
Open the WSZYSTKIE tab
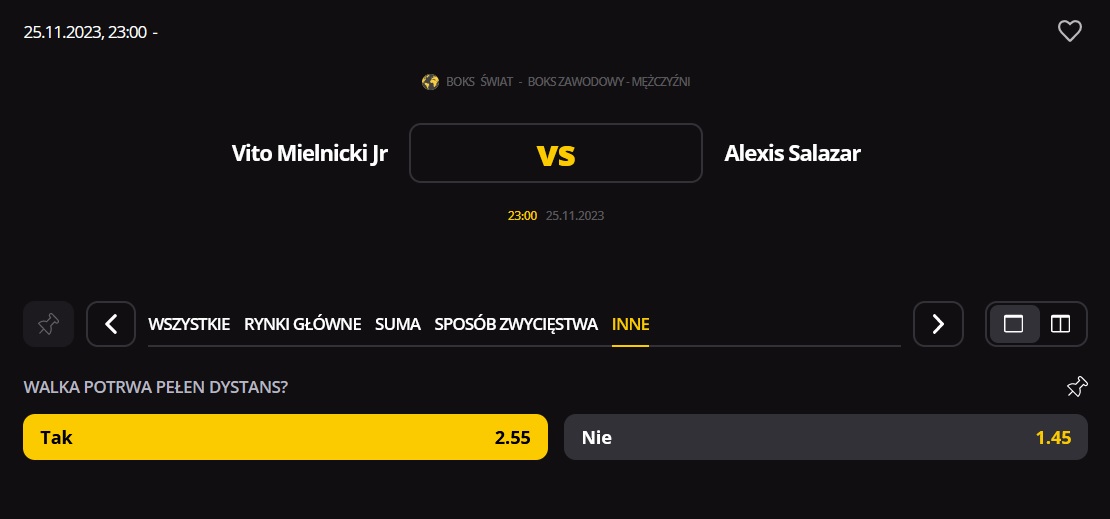click(189, 324)
